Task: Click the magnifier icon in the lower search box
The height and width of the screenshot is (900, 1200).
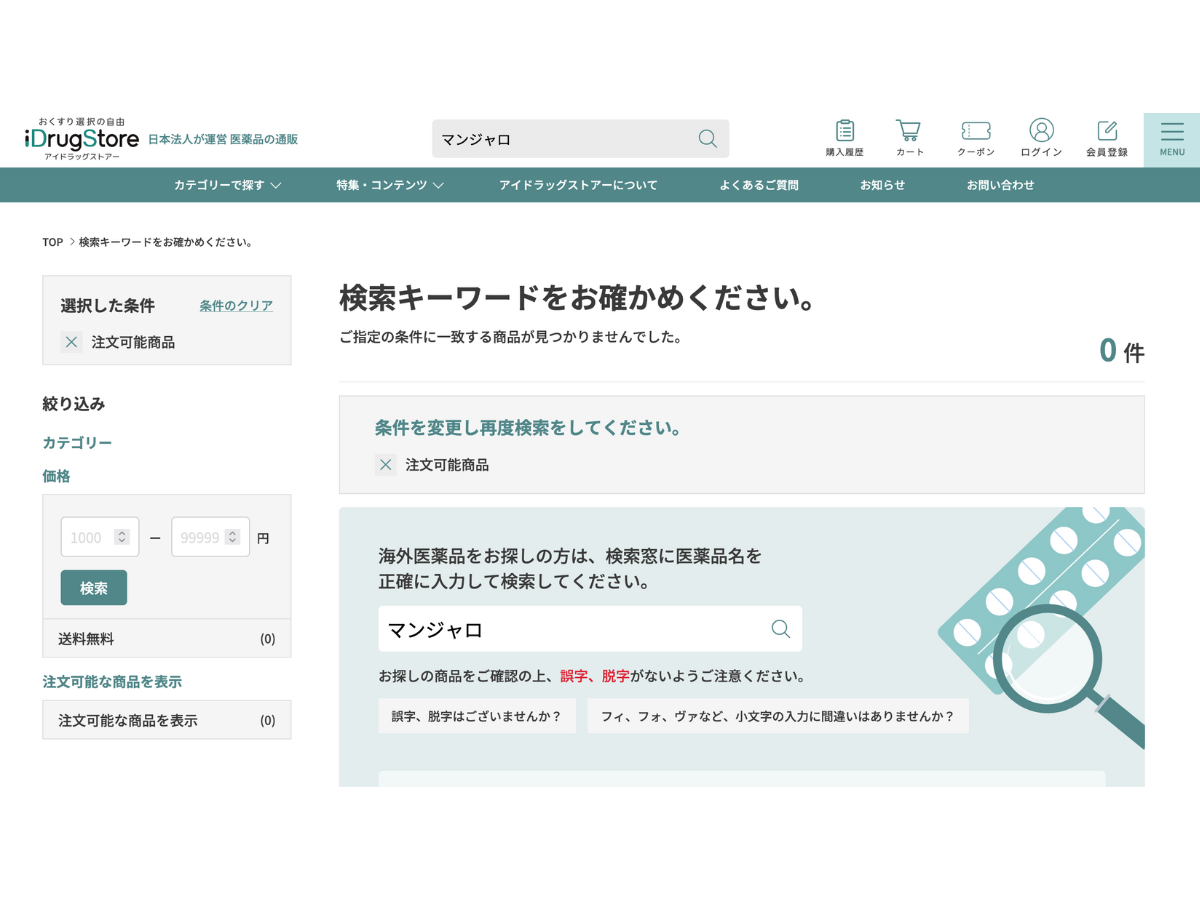Action: point(781,629)
